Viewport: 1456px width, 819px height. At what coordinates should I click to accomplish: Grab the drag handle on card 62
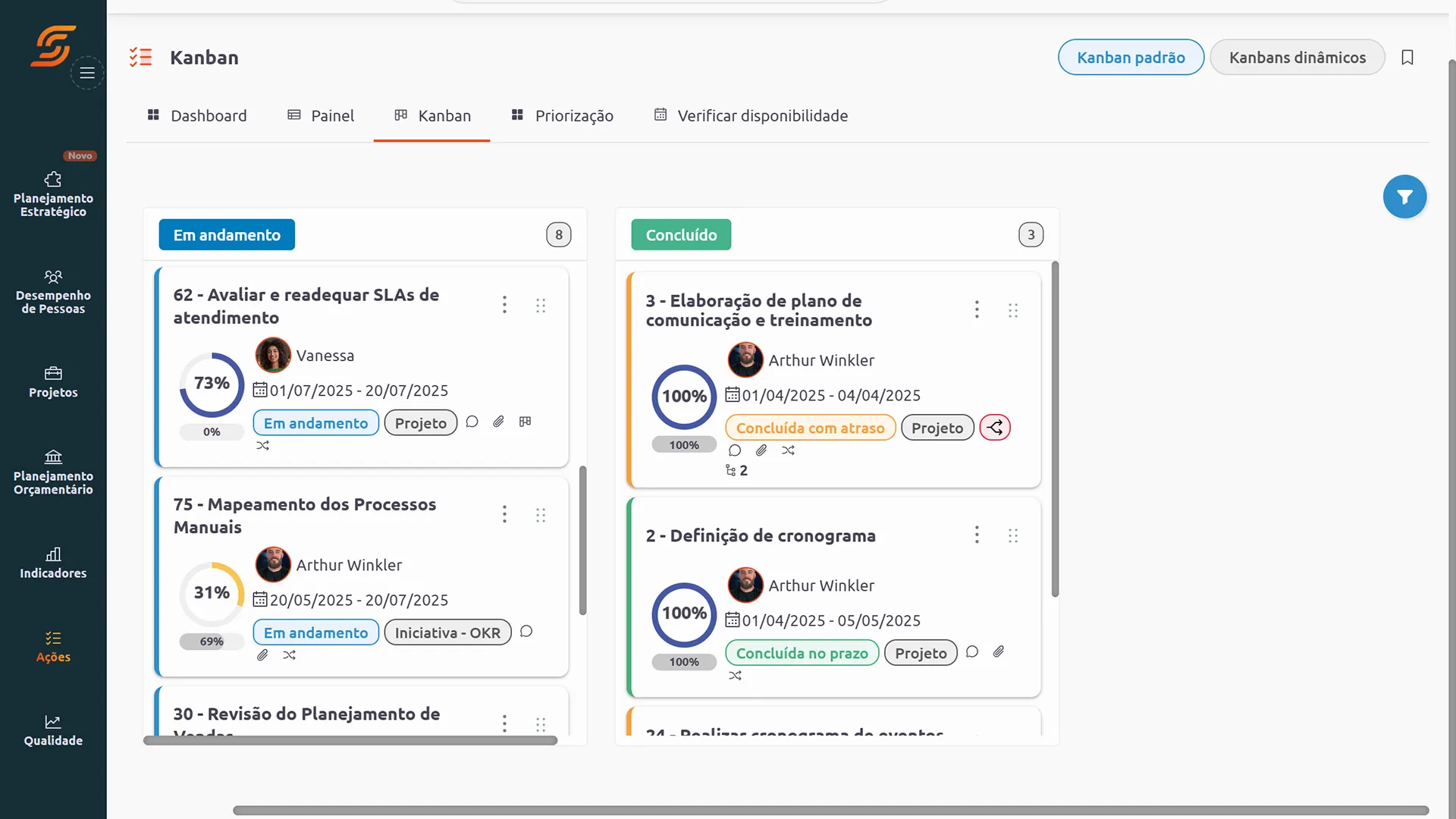pos(541,306)
